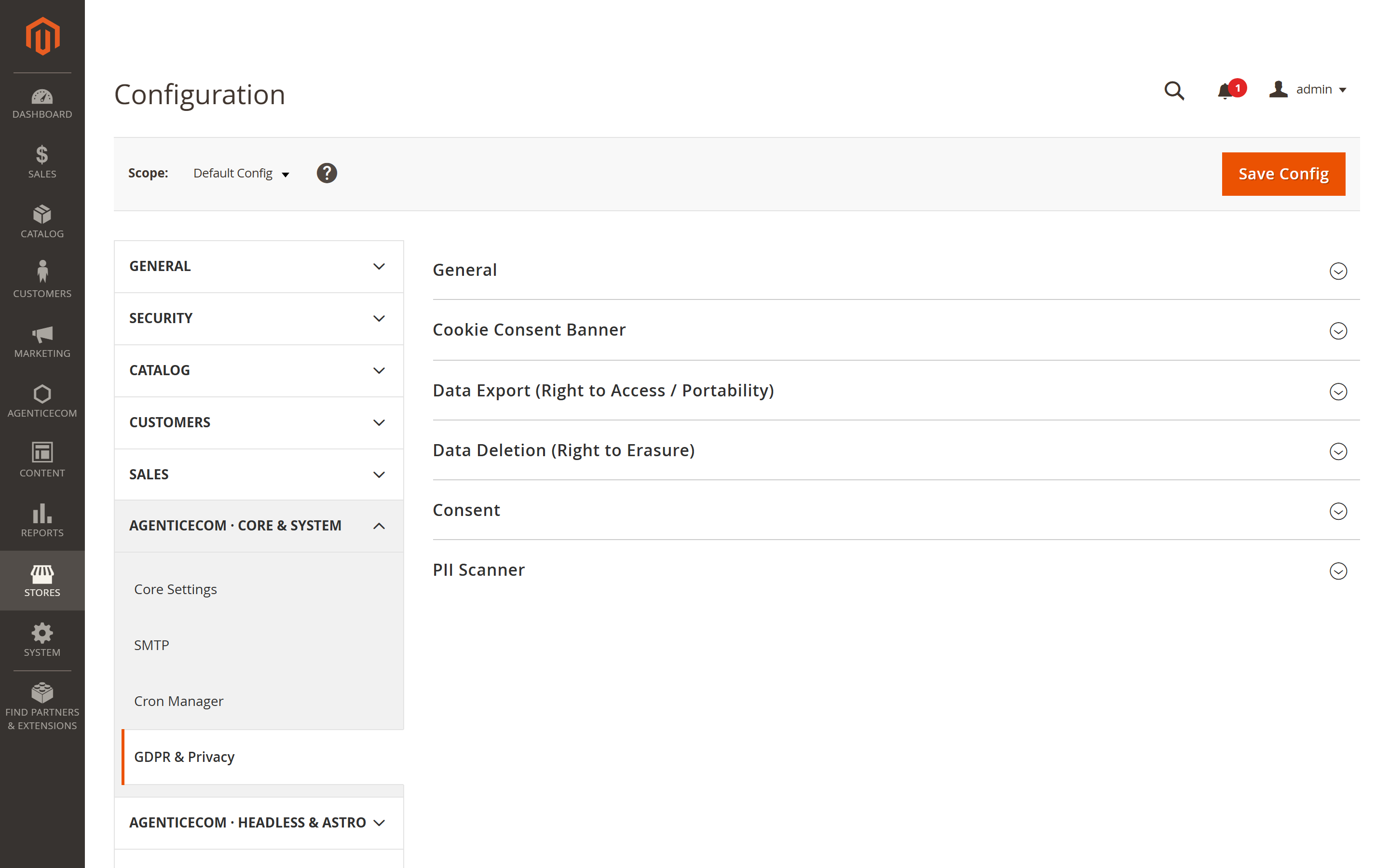This screenshot has height=868, width=1389.
Task: Select GDPR & Privacy section
Action: click(263, 757)
